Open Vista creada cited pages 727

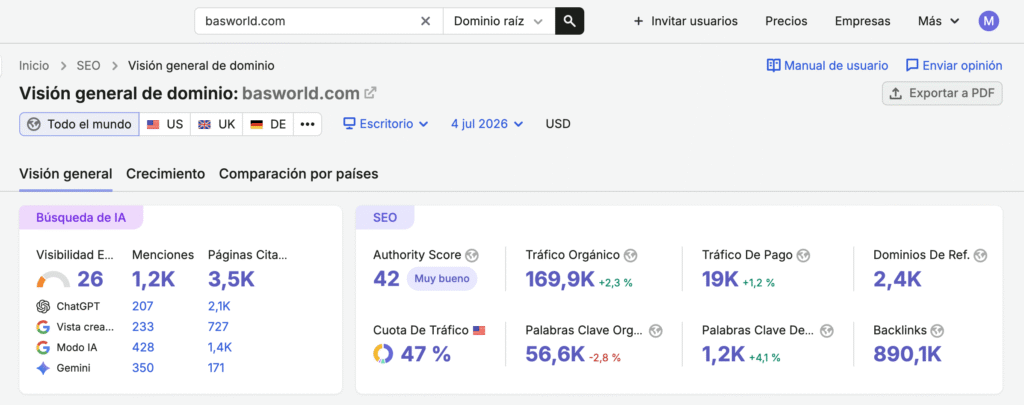[x=218, y=327]
